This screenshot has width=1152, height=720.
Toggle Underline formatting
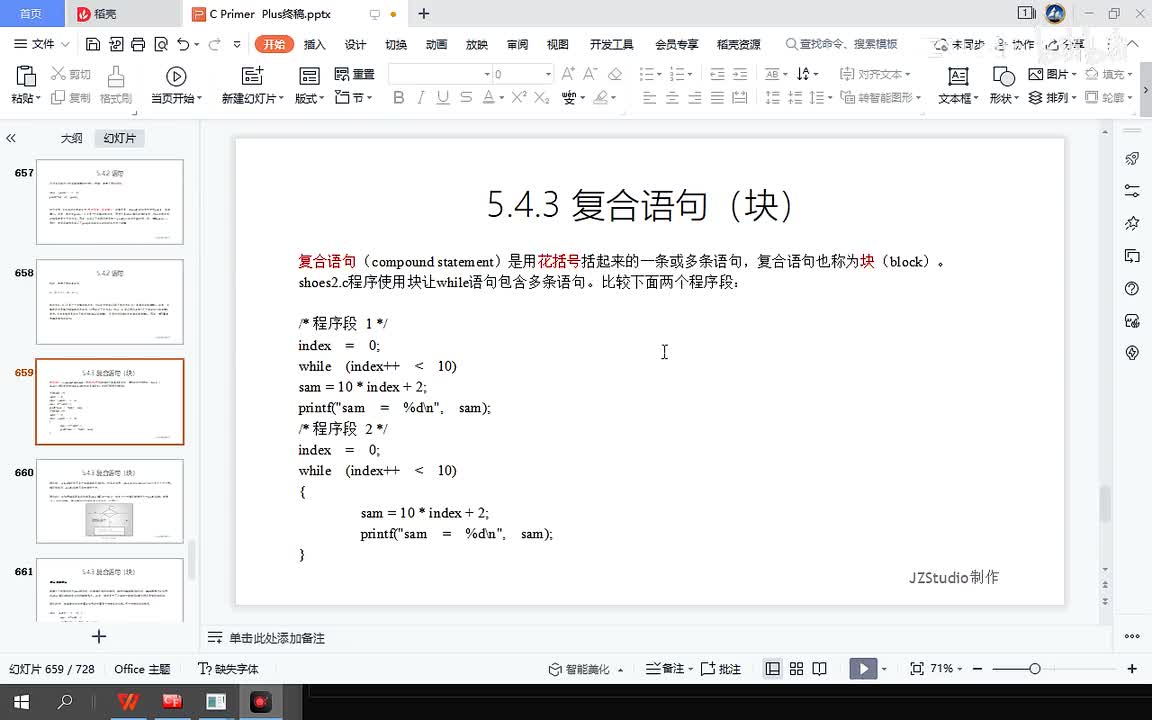point(442,98)
